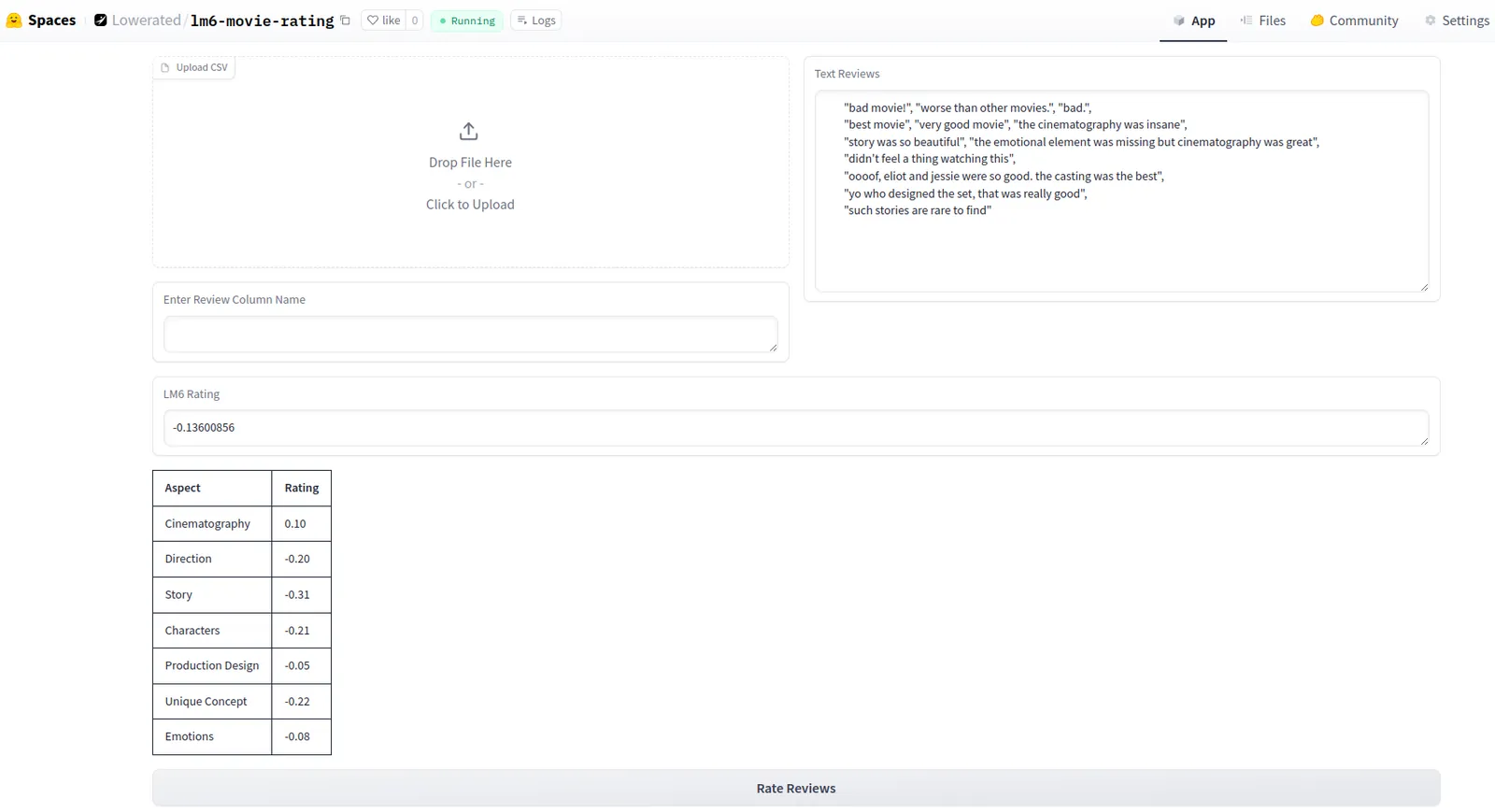Like this space

(384, 21)
